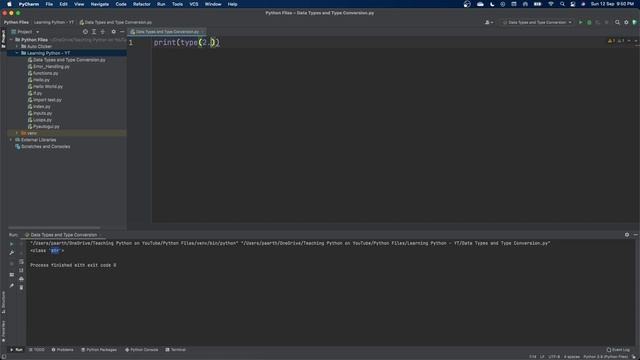Select Pyautogui.py file
The image size is (640, 360).
pyautogui.click(x=43, y=127)
